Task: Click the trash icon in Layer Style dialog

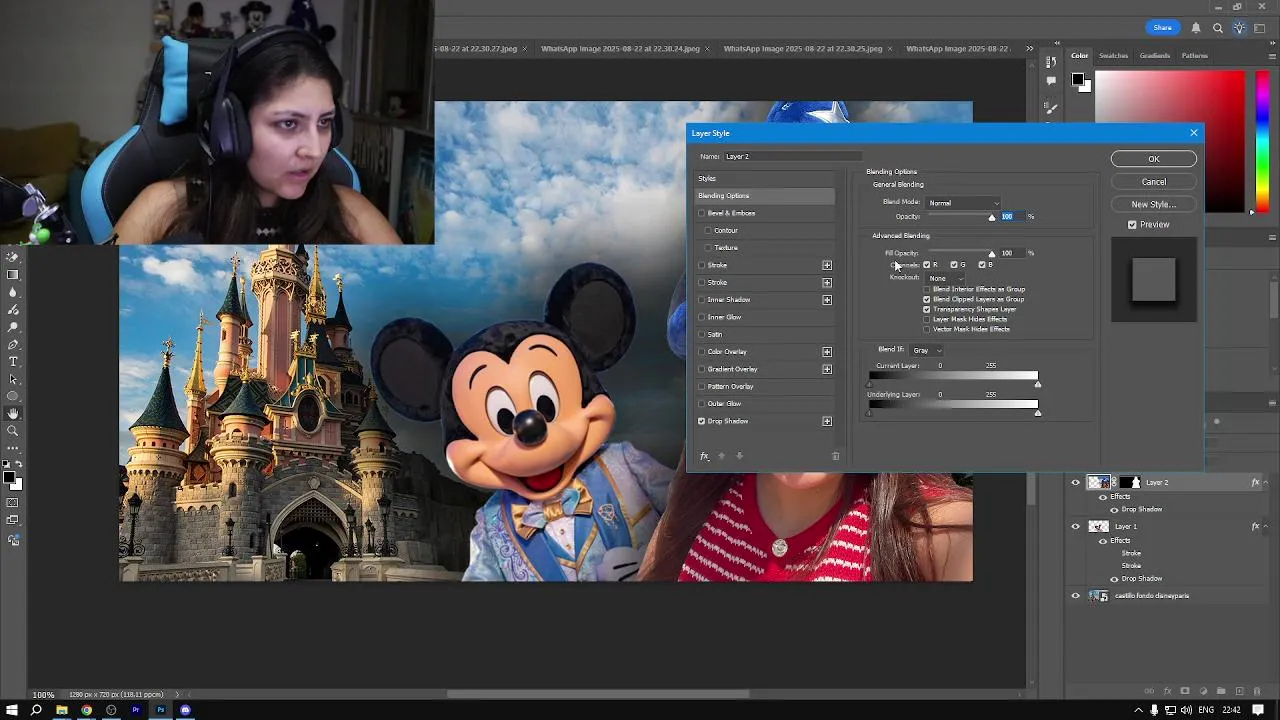Action: (836, 456)
